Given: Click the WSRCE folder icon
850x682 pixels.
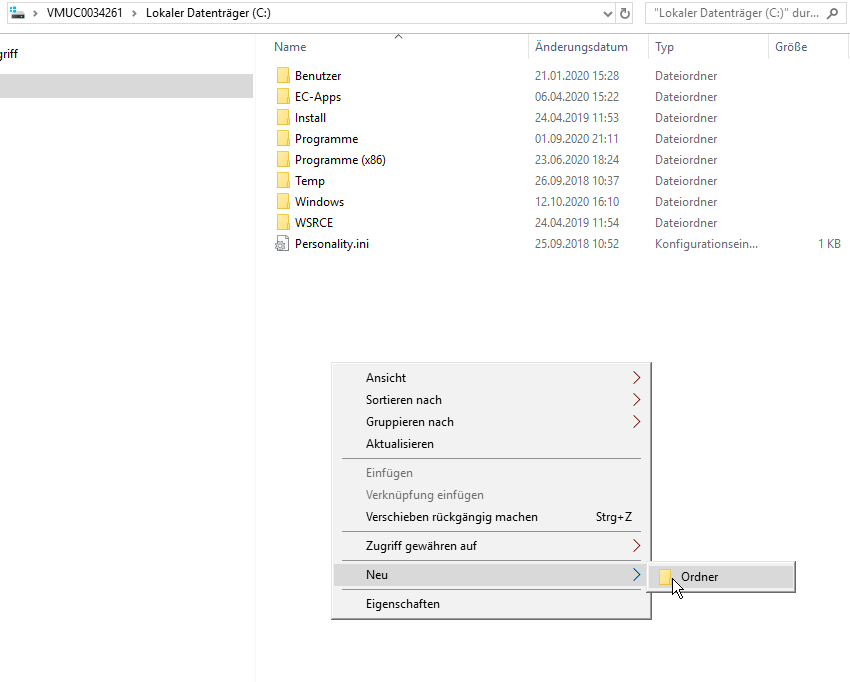Looking at the screenshot, I should coord(283,223).
